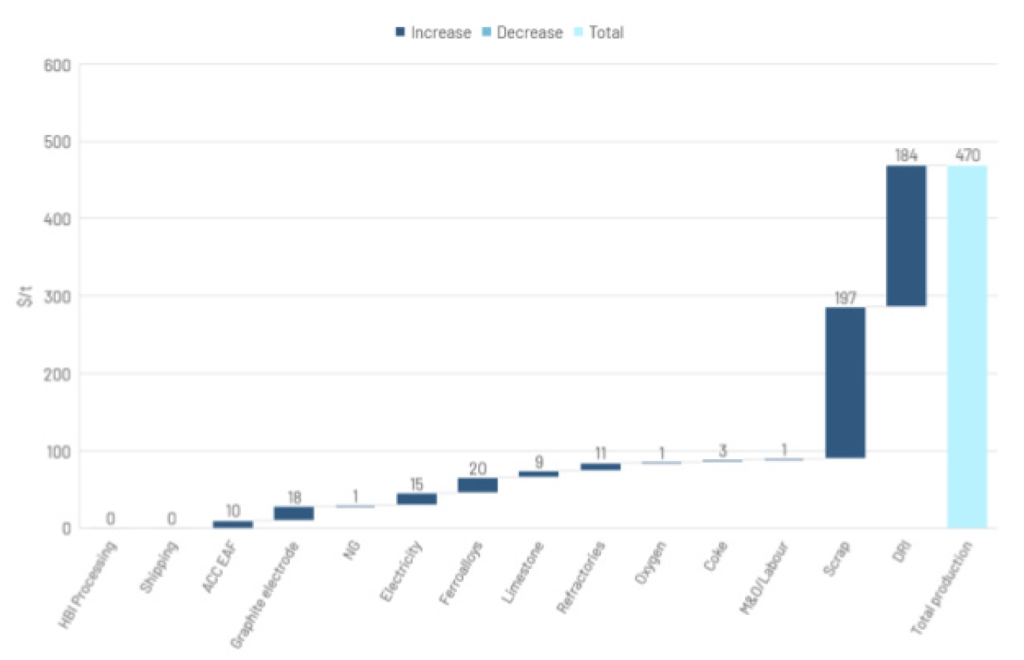
Task: Toggle the Total series legend label
Action: 605,33
